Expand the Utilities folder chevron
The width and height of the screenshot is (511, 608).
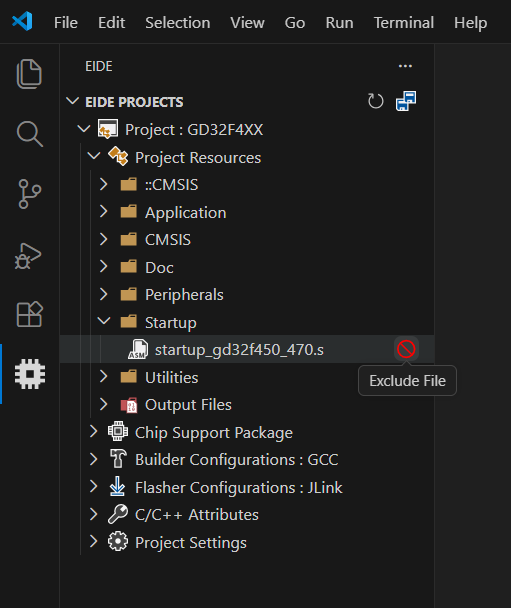tap(103, 377)
